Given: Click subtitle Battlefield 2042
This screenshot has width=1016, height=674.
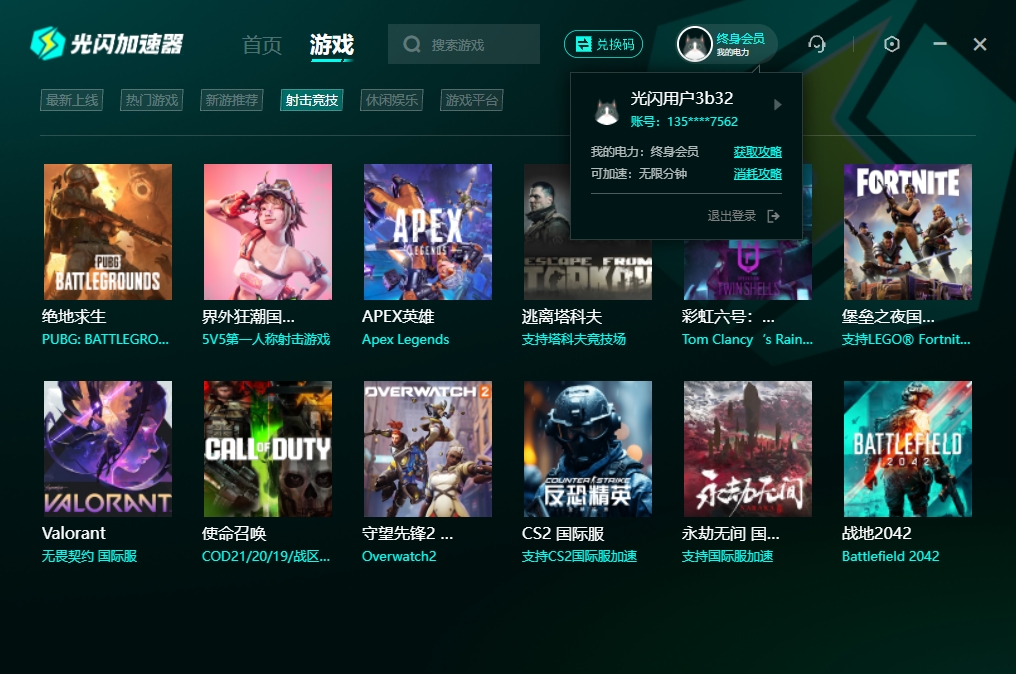Looking at the screenshot, I should click(x=890, y=556).
